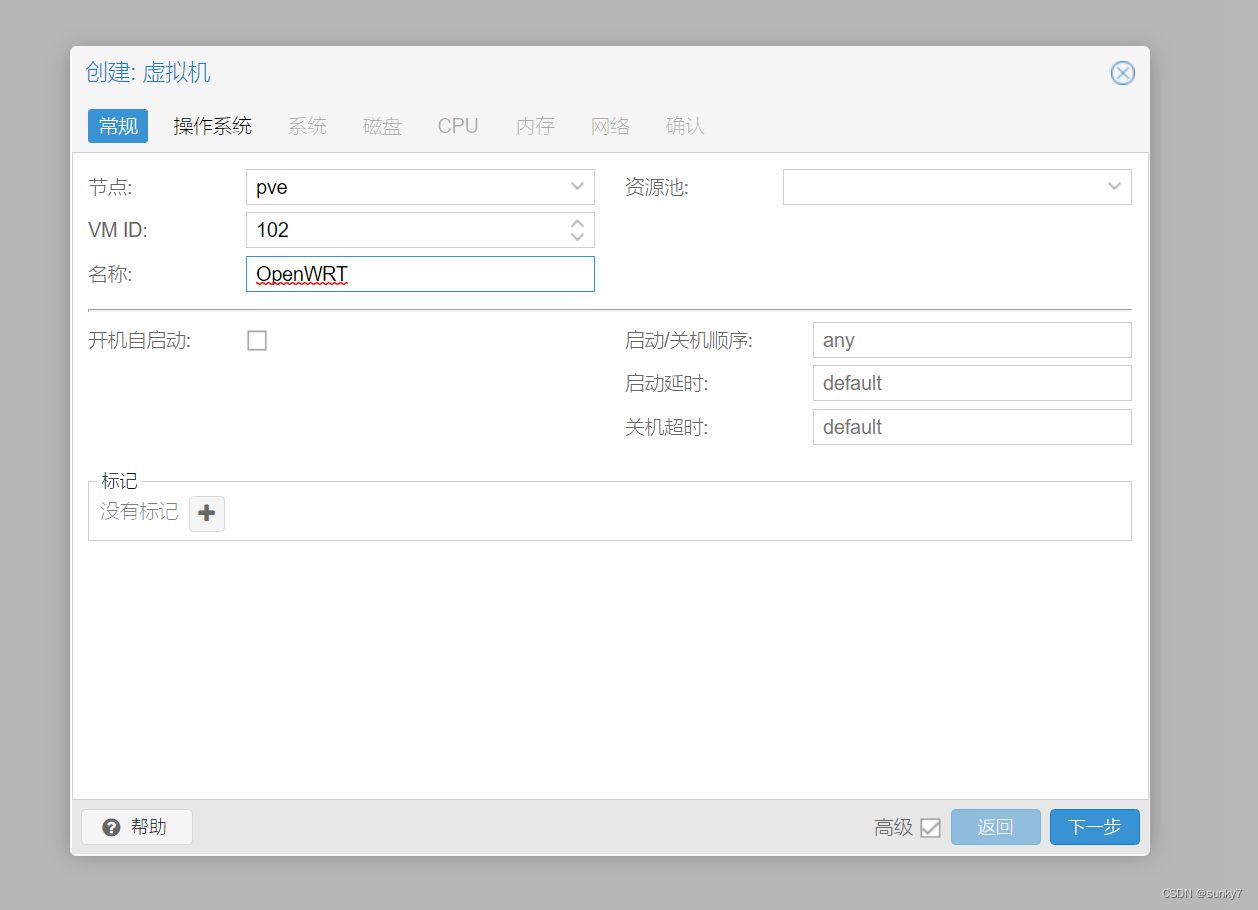Click inside the VM ID field showing 102
The width and height of the screenshot is (1258, 910).
(x=400, y=230)
